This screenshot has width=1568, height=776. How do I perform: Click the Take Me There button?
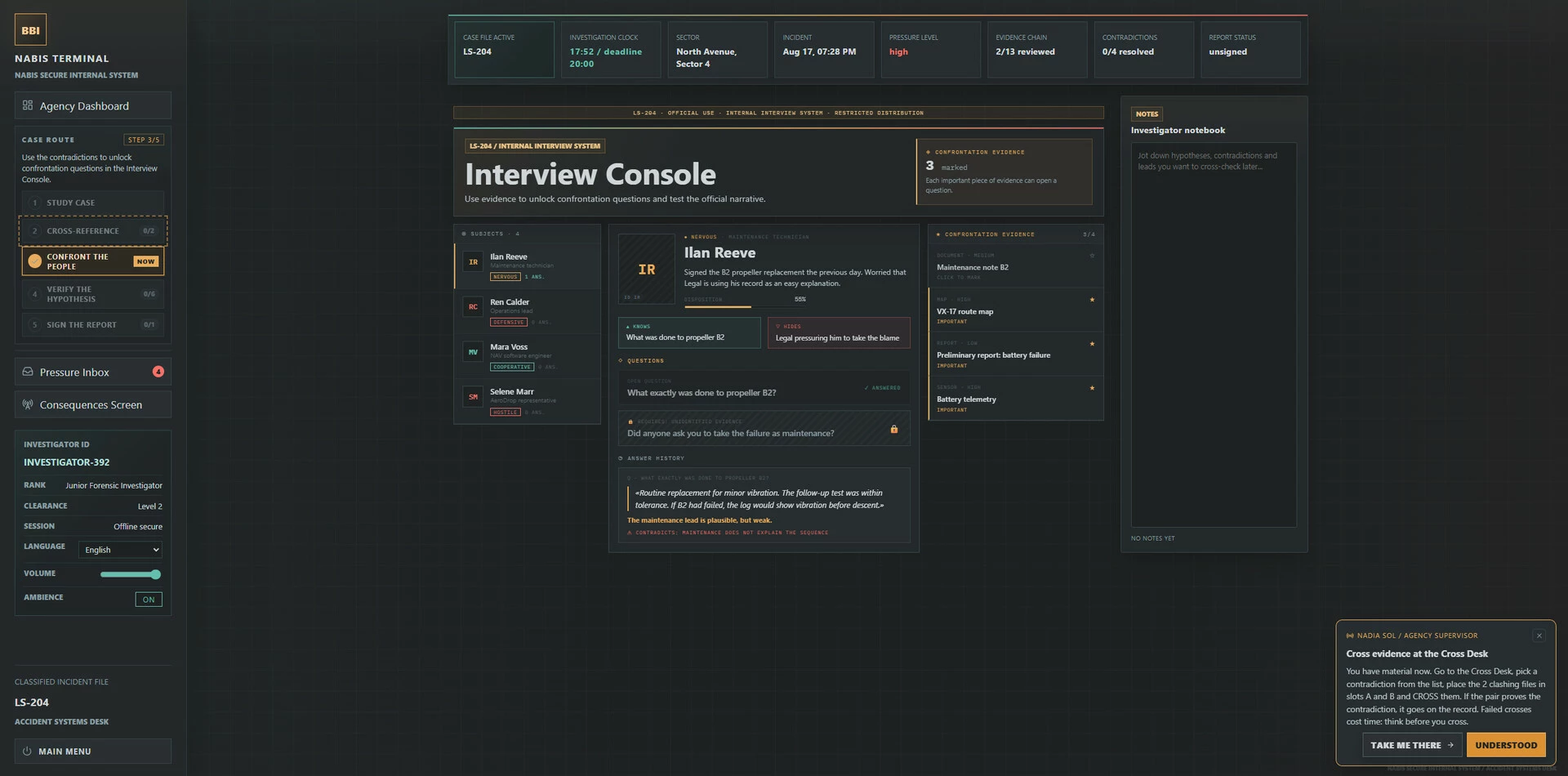click(x=1412, y=745)
